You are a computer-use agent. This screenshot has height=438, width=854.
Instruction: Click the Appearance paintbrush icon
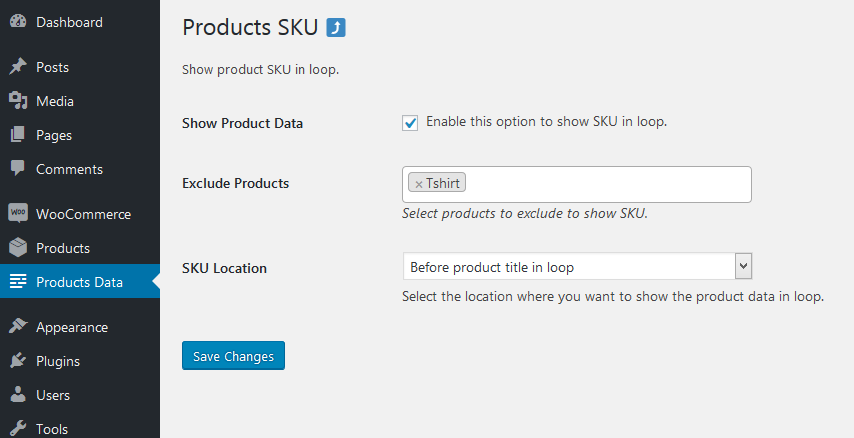pyautogui.click(x=18, y=327)
